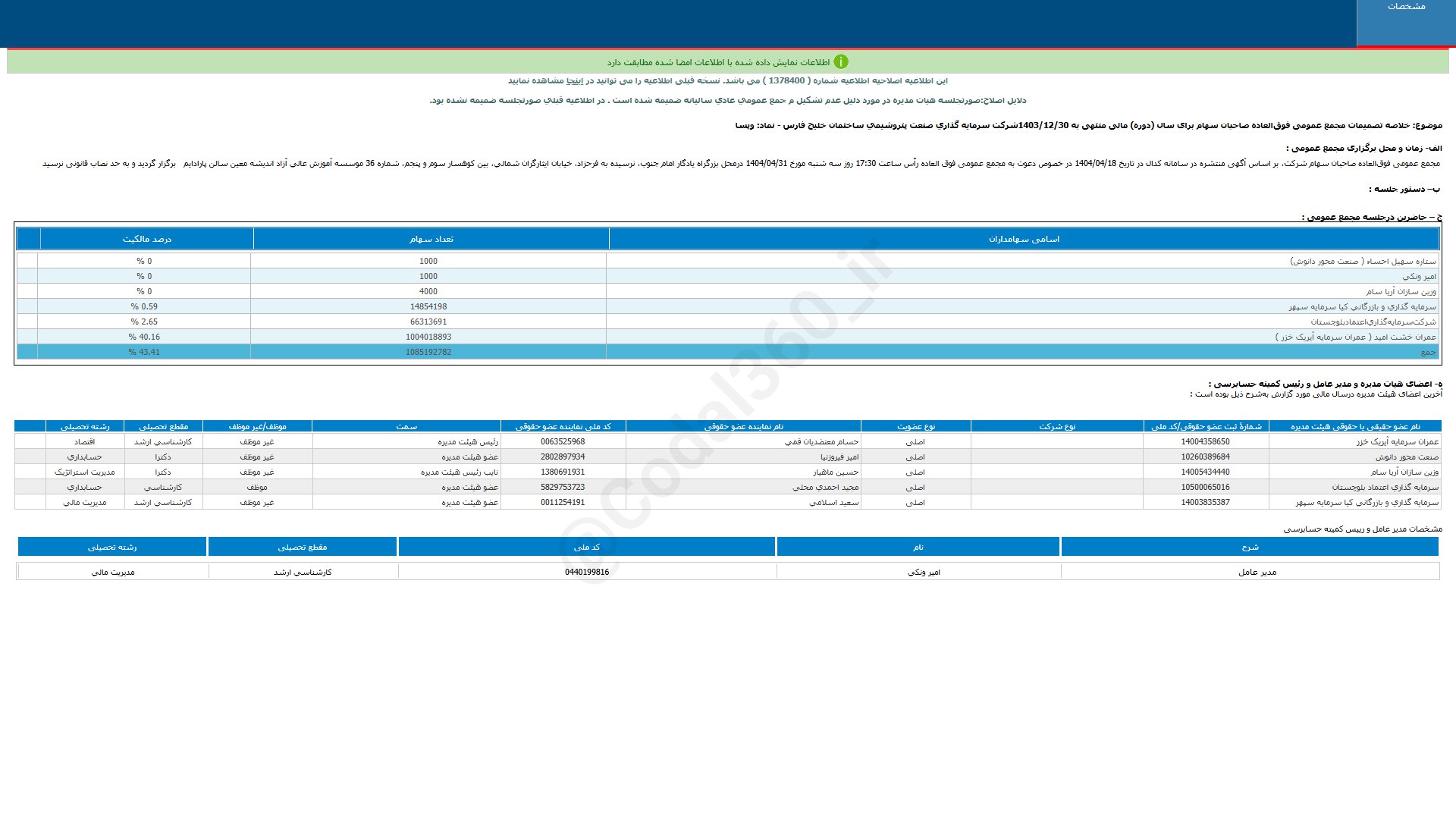This screenshot has height=819, width=1456.
Task: Click the green info icon in the banner
Action: (841, 61)
